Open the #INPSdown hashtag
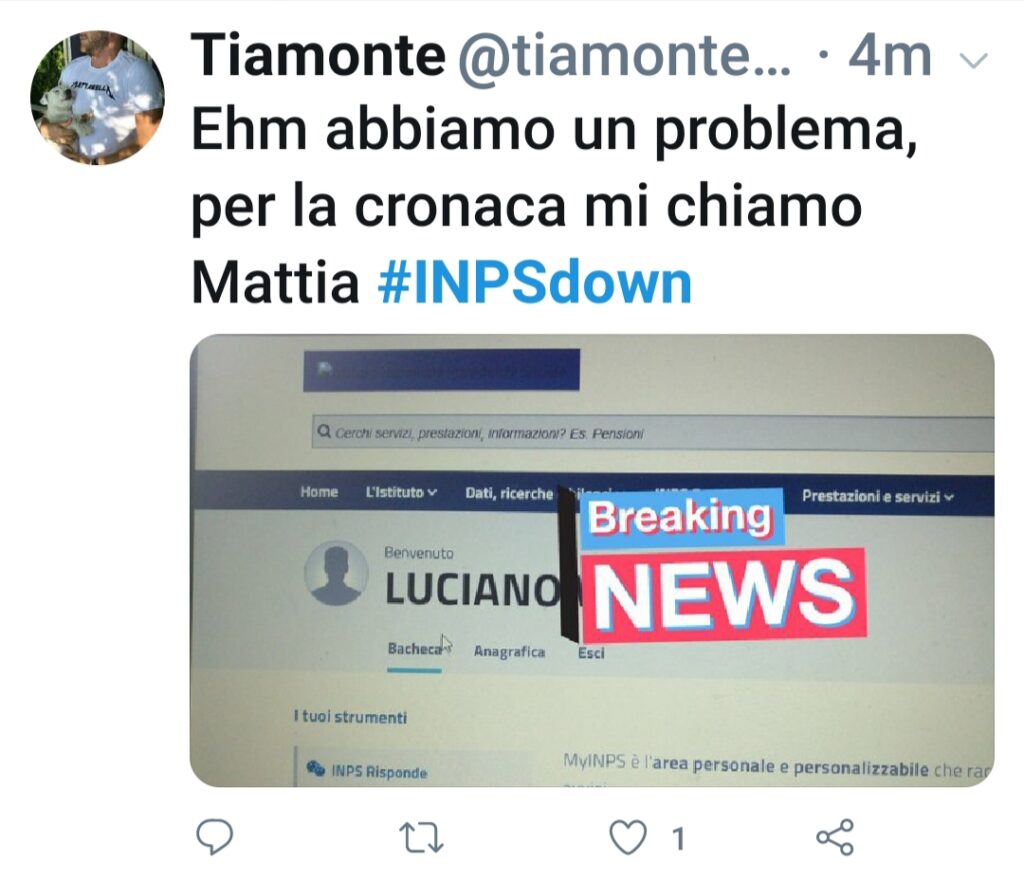1024x879 pixels. (x=534, y=283)
